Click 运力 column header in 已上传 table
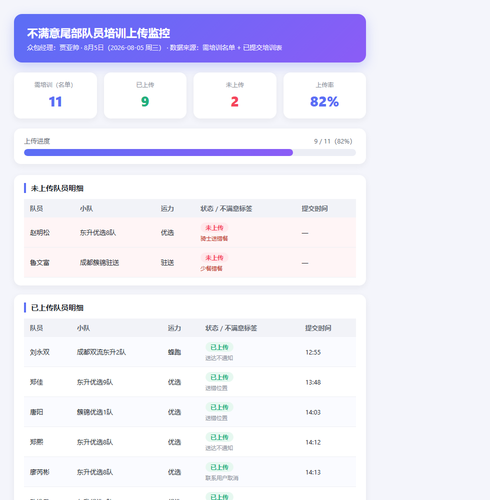This screenshot has height=500, width=490. point(174,328)
